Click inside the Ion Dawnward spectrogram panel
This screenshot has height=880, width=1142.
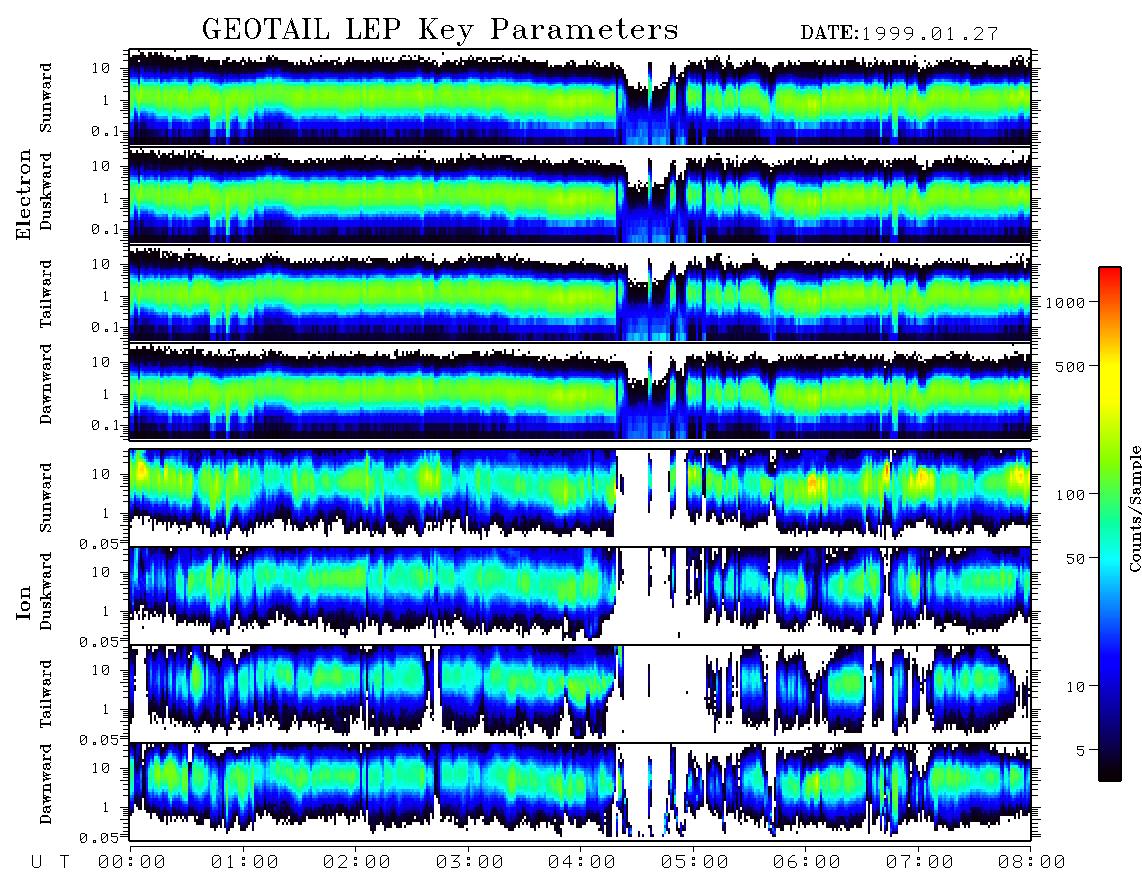click(580, 792)
